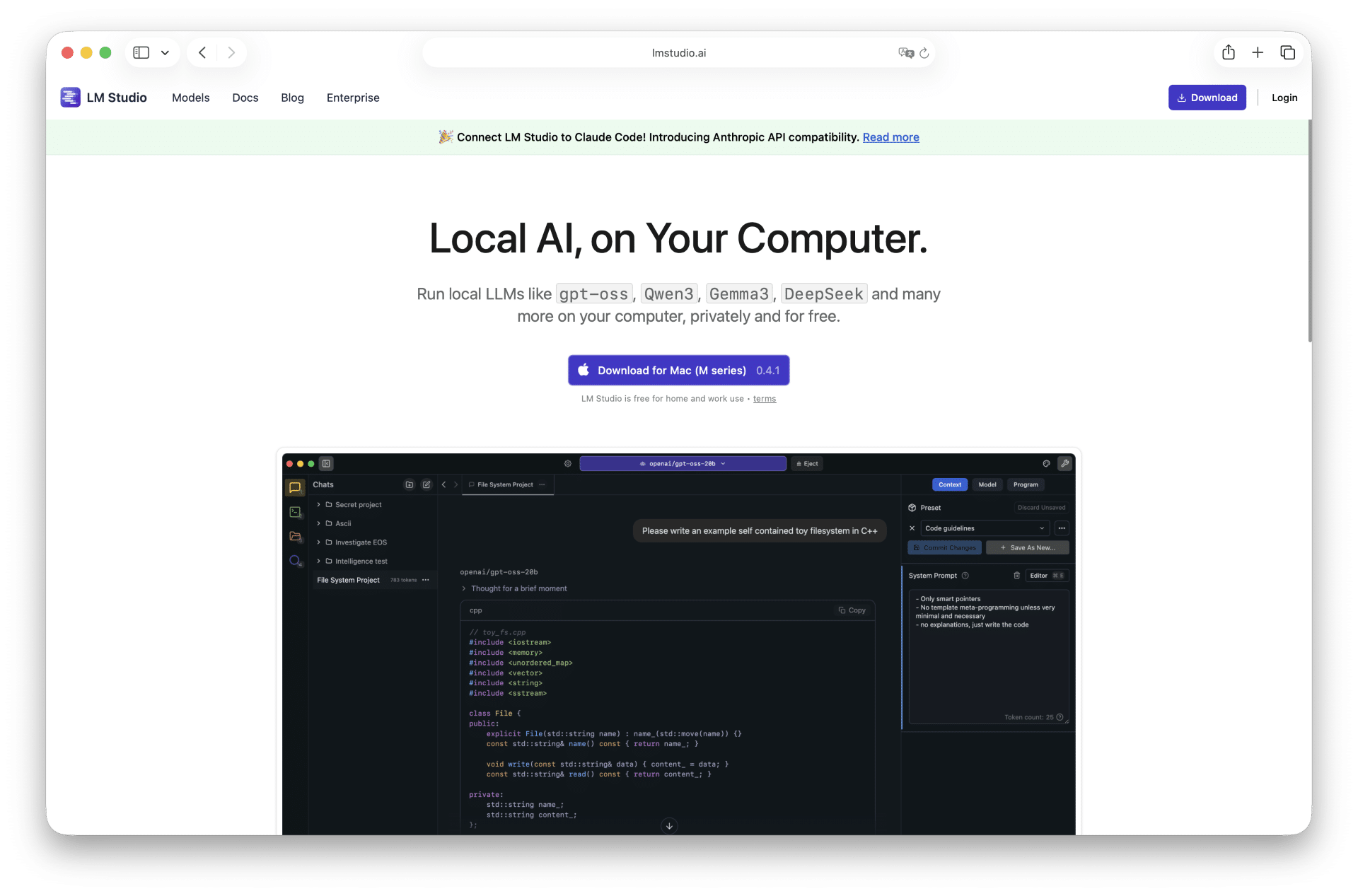Reload the page using the refresh icon
This screenshot has height=896, width=1358.
tap(924, 53)
